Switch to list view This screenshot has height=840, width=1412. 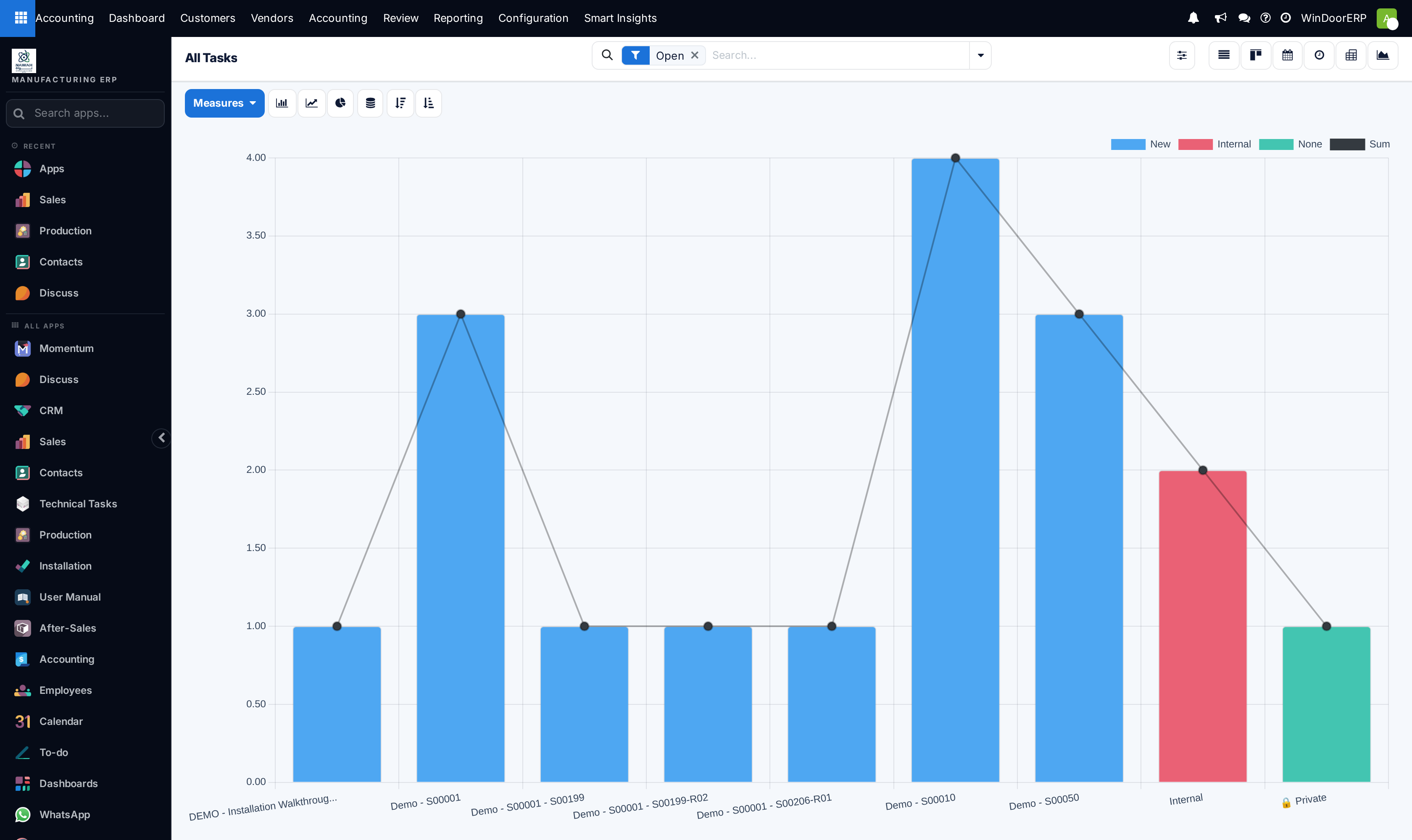click(1224, 55)
